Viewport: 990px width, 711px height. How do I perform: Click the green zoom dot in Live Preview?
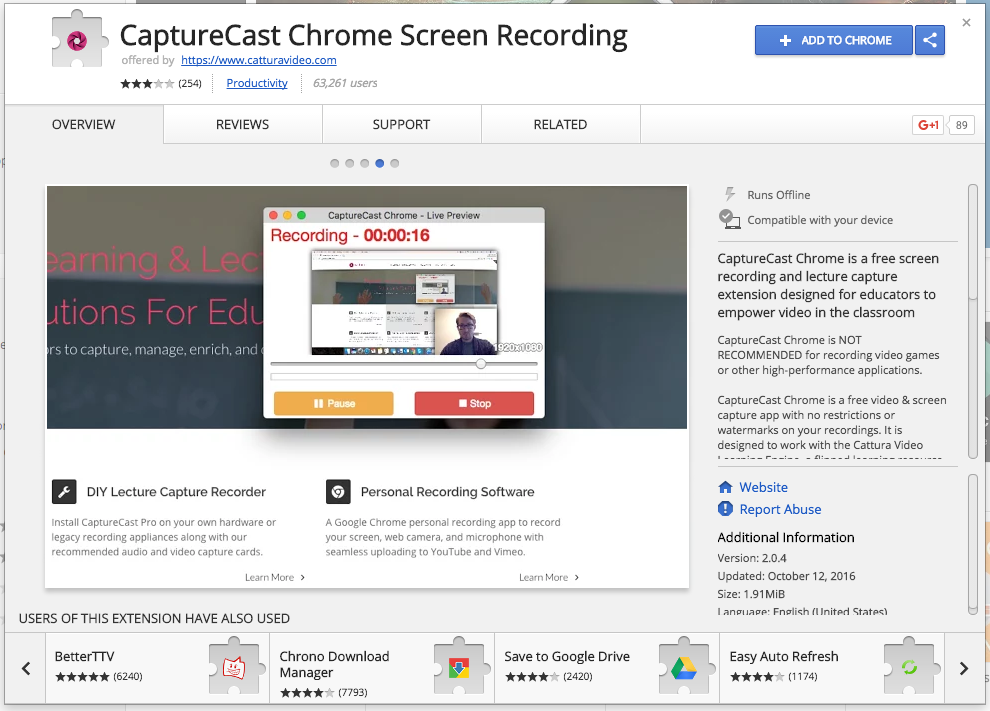coord(302,215)
